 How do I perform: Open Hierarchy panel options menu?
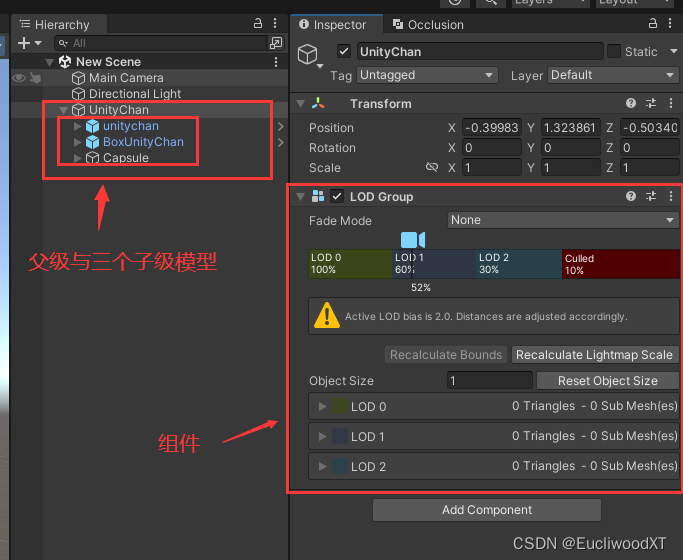pos(275,23)
